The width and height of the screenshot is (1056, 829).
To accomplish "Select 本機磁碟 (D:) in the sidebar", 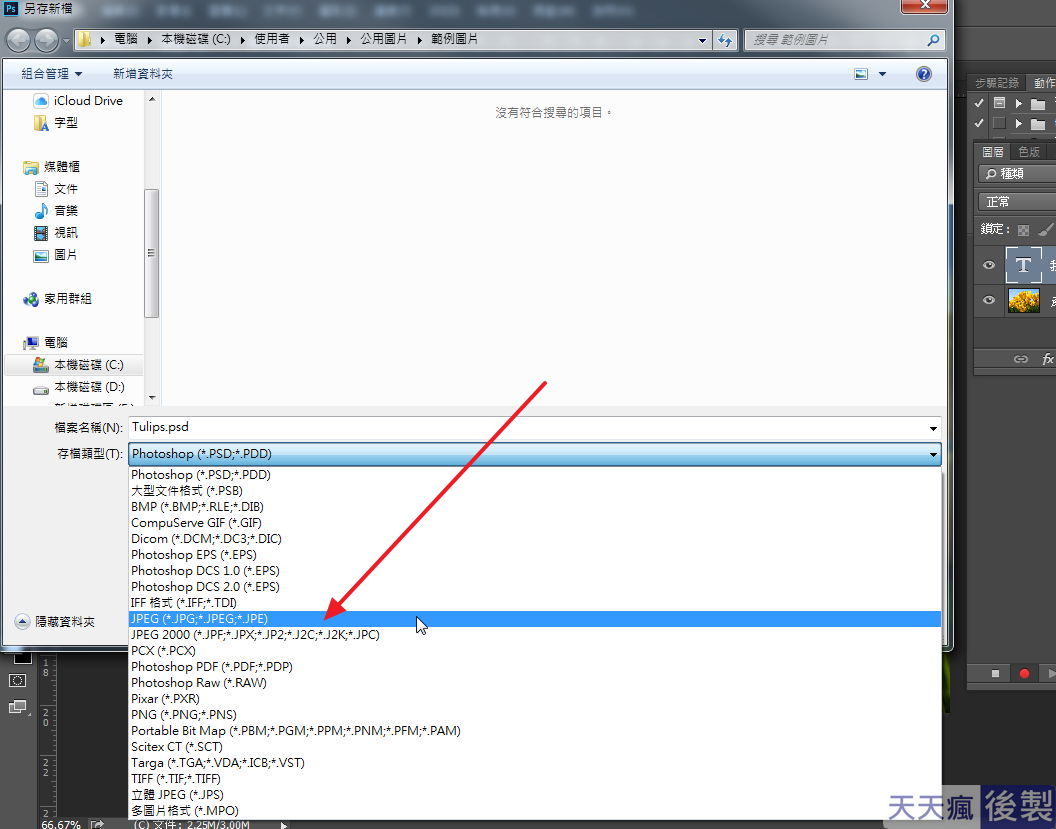I will pos(79,387).
